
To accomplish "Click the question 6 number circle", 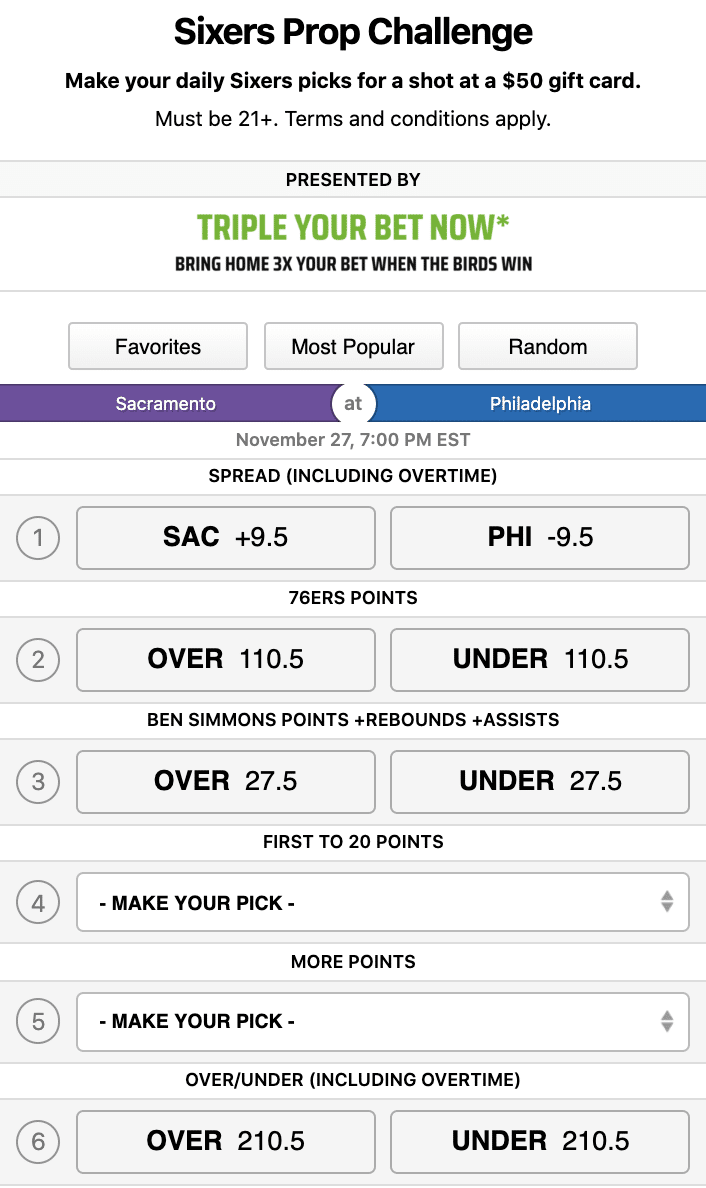I will tap(38, 1141).
